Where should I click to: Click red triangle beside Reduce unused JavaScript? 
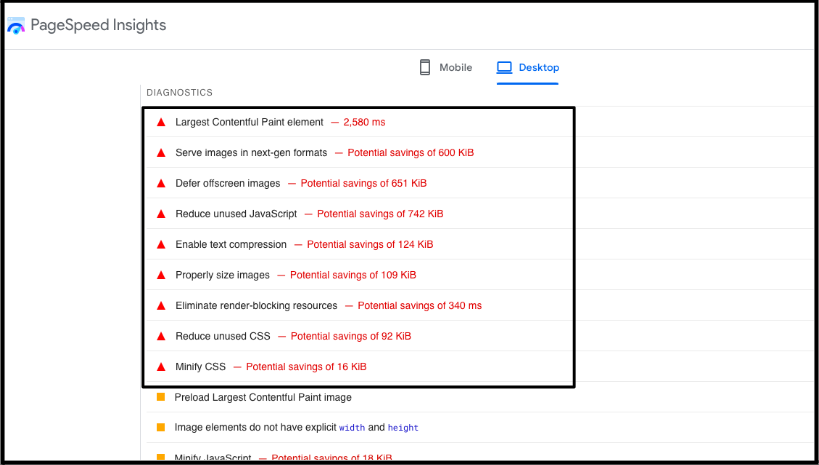[x=161, y=214]
